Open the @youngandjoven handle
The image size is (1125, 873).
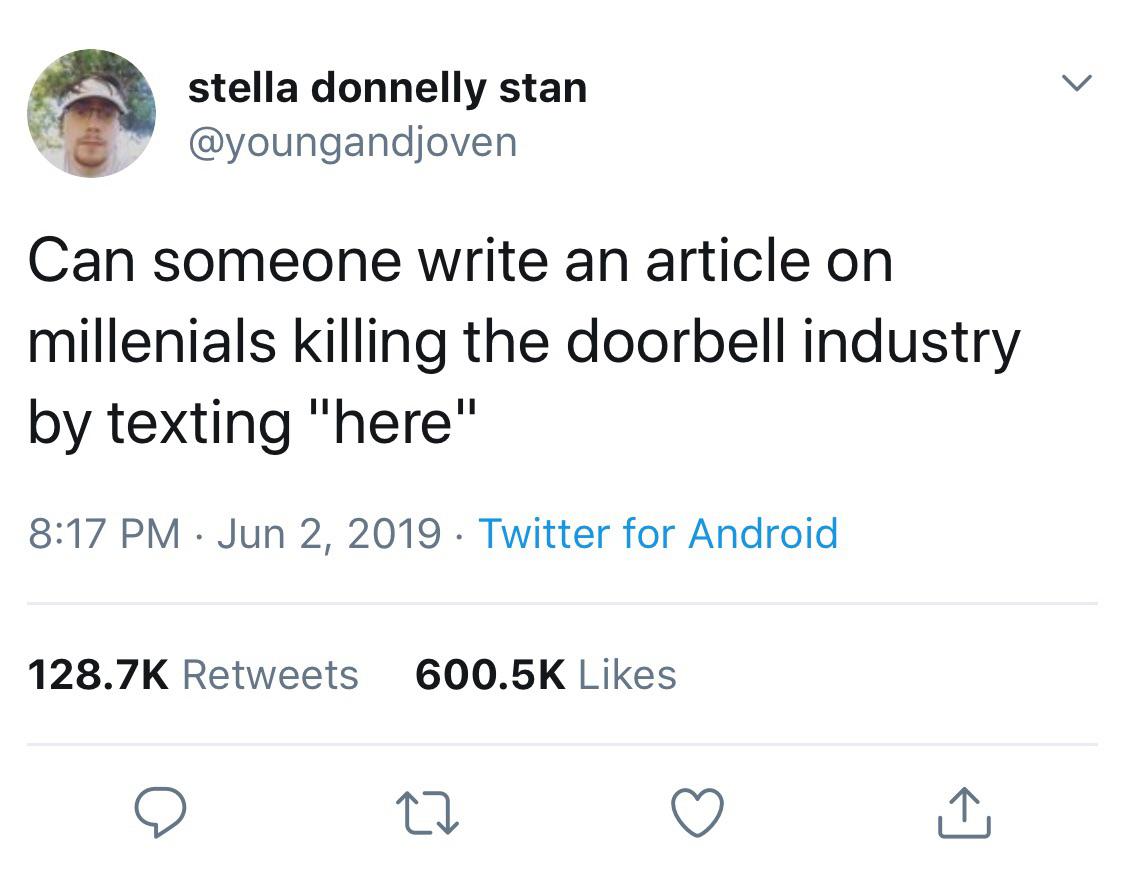click(x=352, y=143)
